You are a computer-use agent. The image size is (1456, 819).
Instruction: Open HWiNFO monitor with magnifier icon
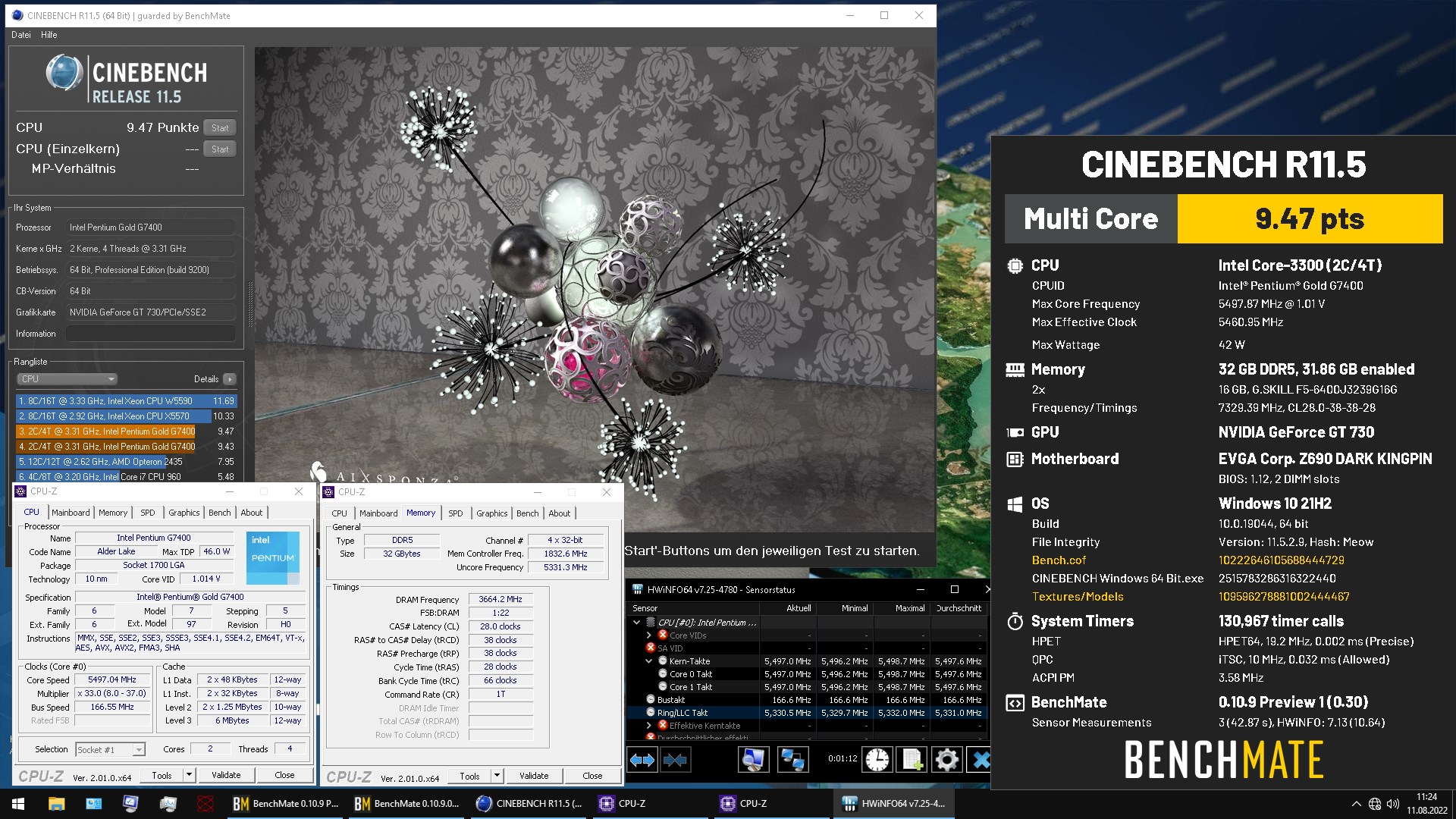753,759
